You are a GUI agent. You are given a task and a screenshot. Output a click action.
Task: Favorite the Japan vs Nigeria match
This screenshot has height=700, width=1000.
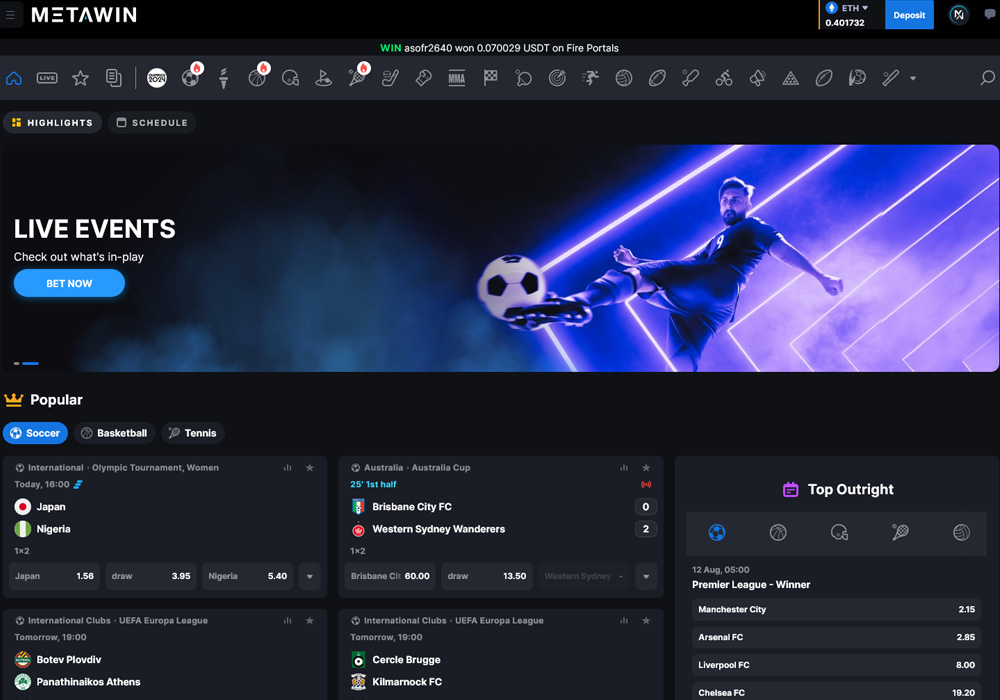click(310, 467)
